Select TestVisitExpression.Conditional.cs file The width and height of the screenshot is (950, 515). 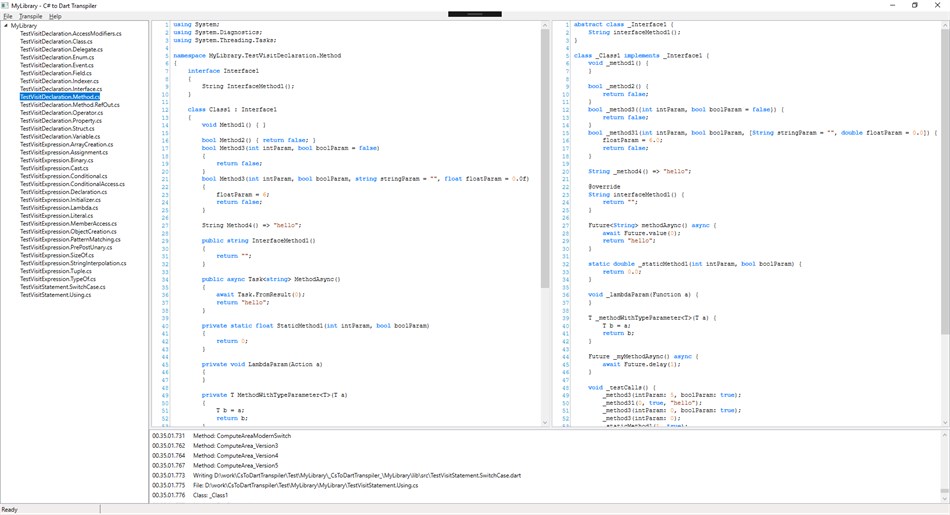click(x=63, y=176)
